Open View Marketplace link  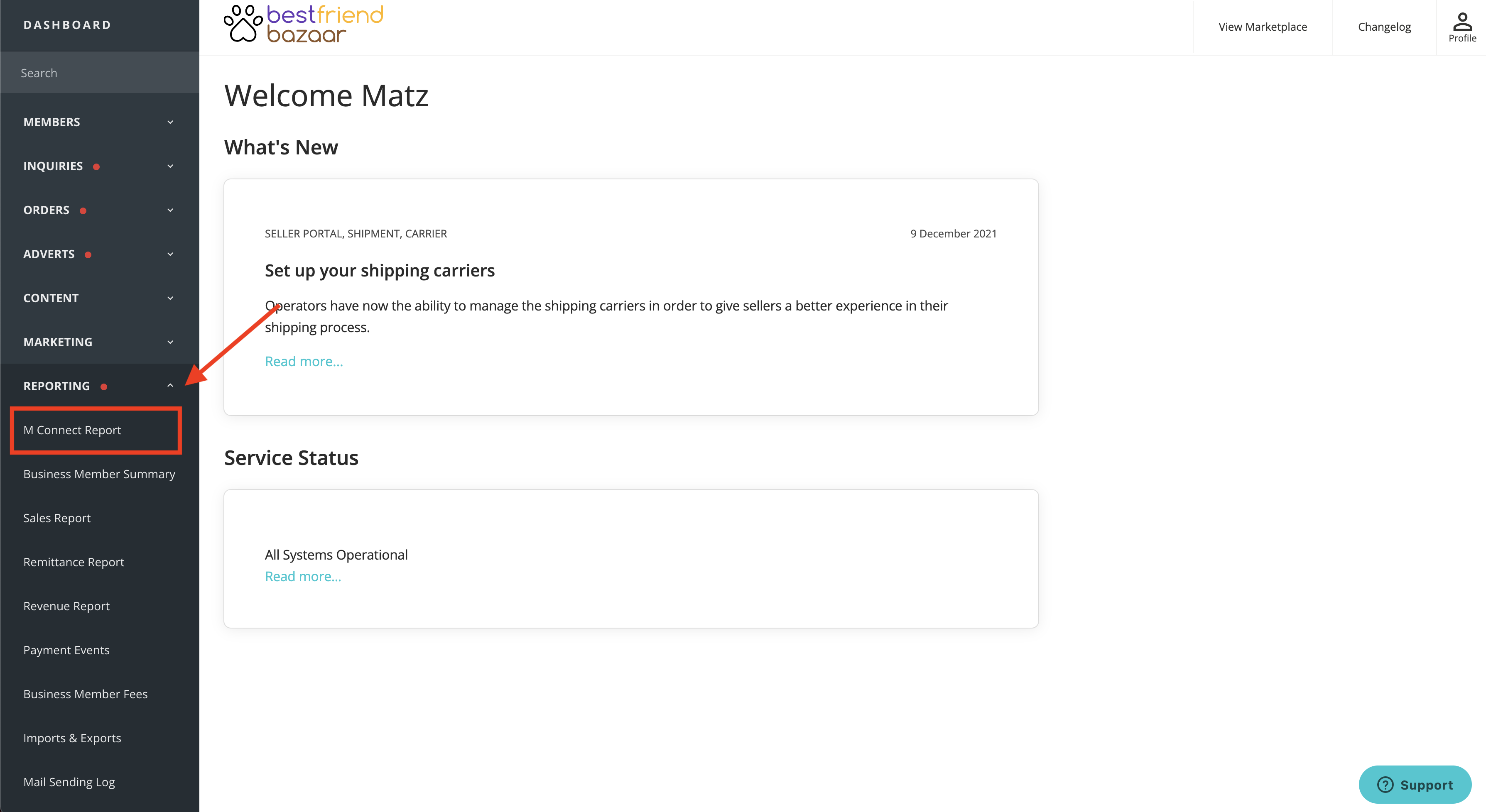(1262, 27)
